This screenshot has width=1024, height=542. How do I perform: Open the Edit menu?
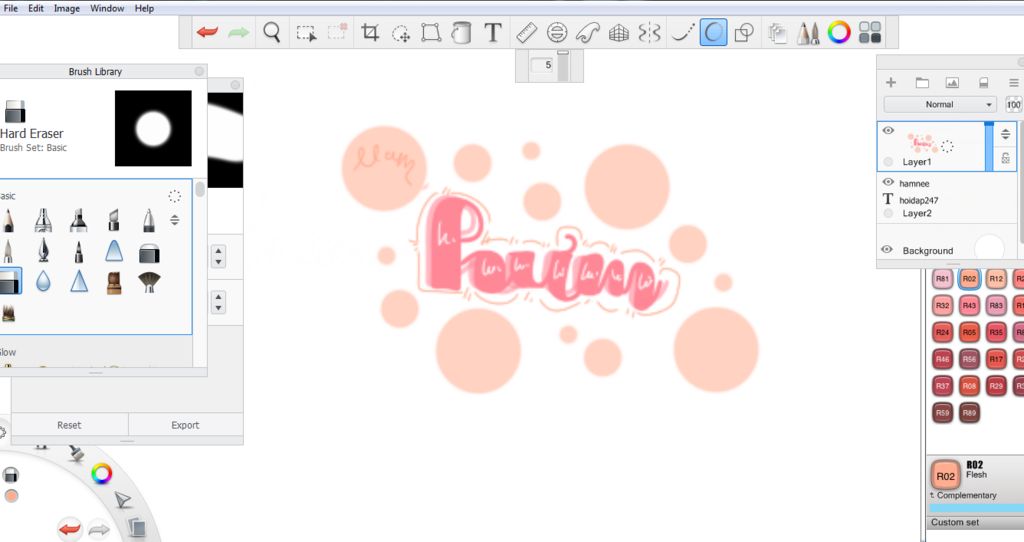tap(36, 8)
